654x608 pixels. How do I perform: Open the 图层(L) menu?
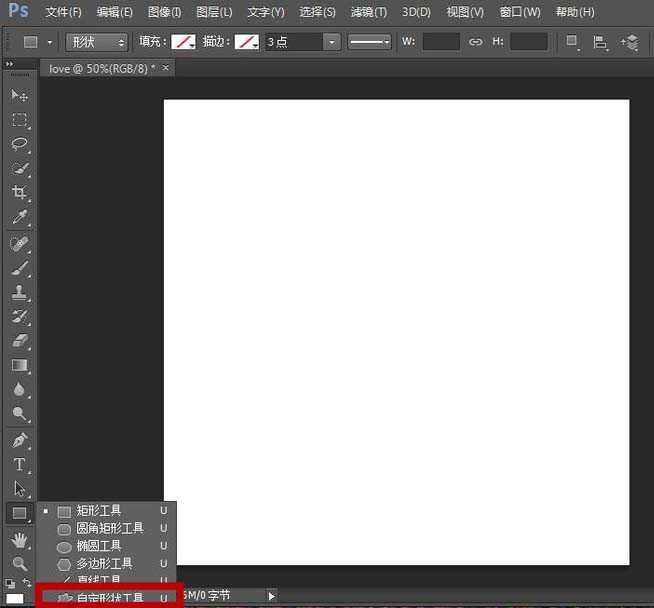tap(214, 12)
